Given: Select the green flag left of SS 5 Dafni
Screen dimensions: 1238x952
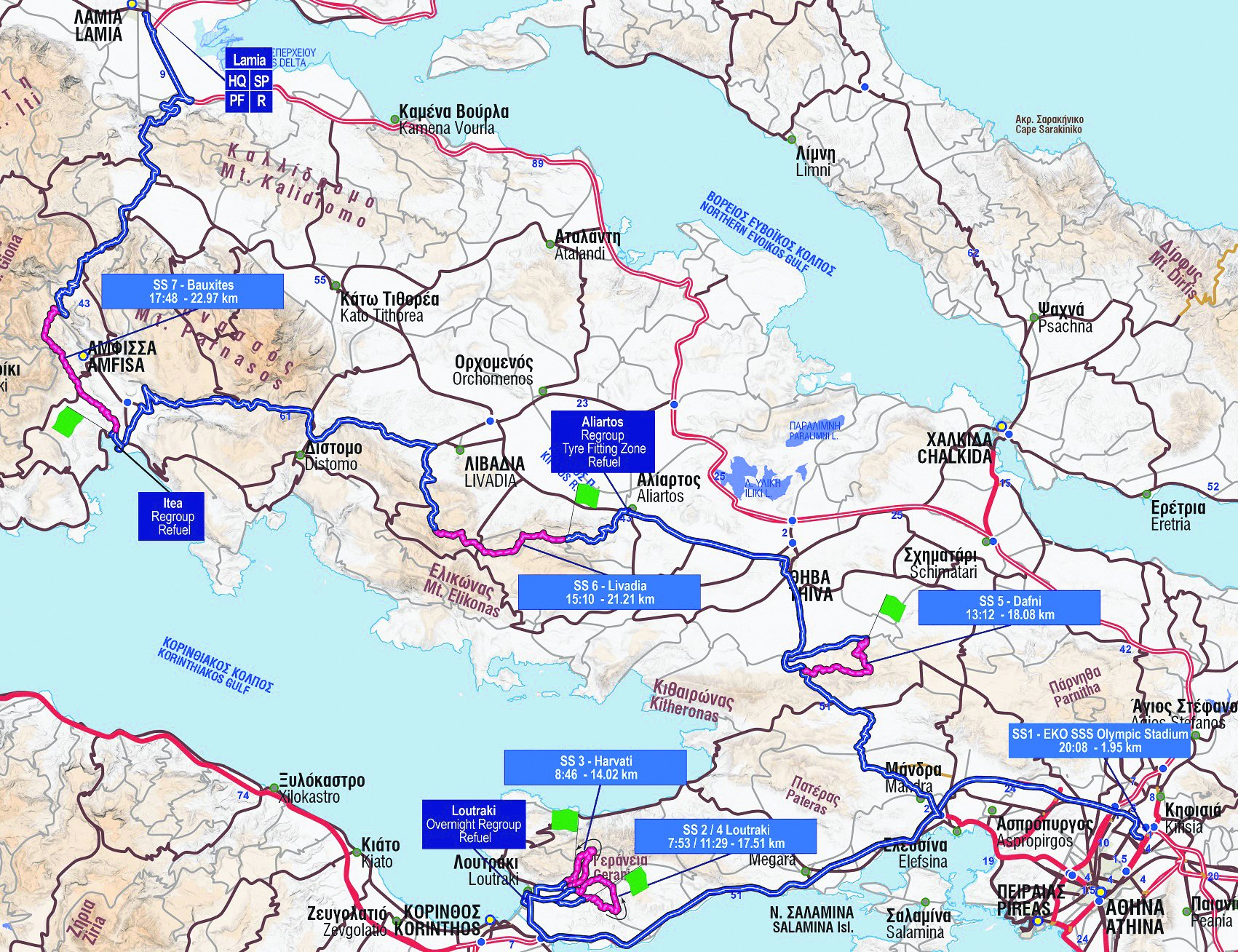Looking at the screenshot, I should [x=892, y=608].
